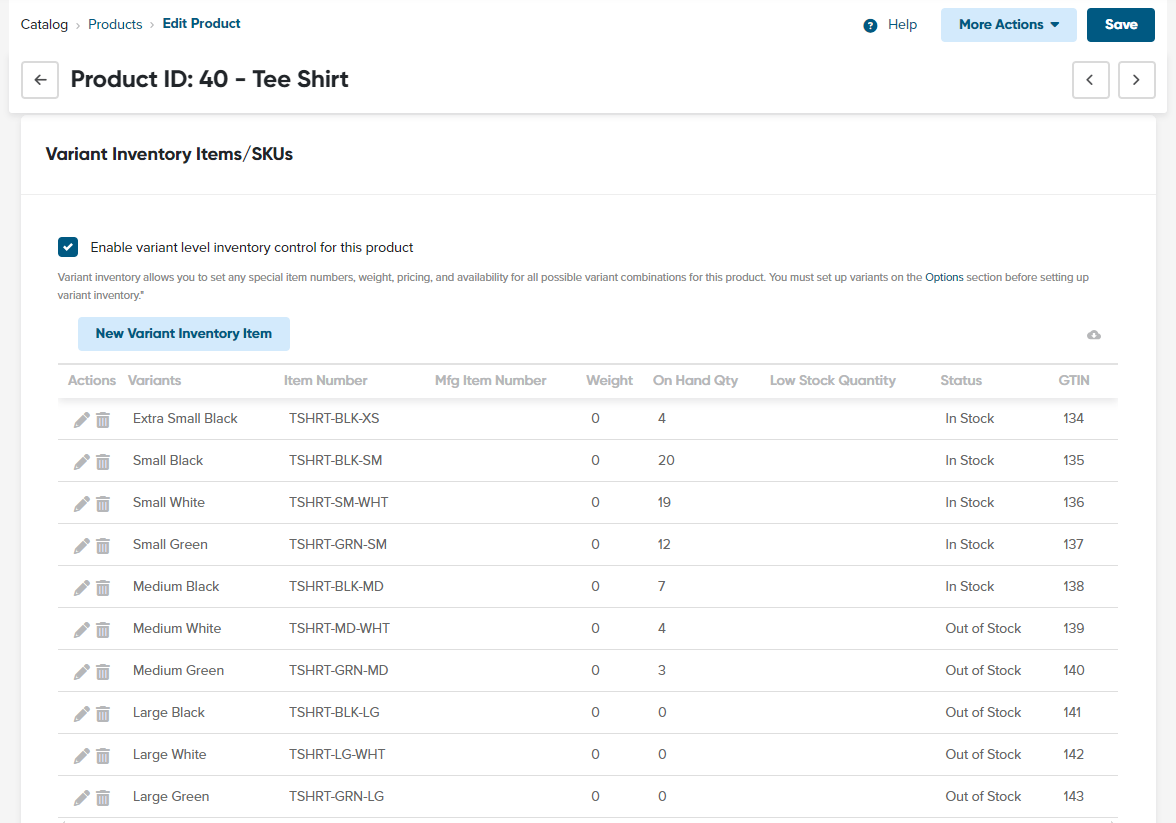Edit the Medium Green variant
The width and height of the screenshot is (1176, 823).
click(81, 671)
